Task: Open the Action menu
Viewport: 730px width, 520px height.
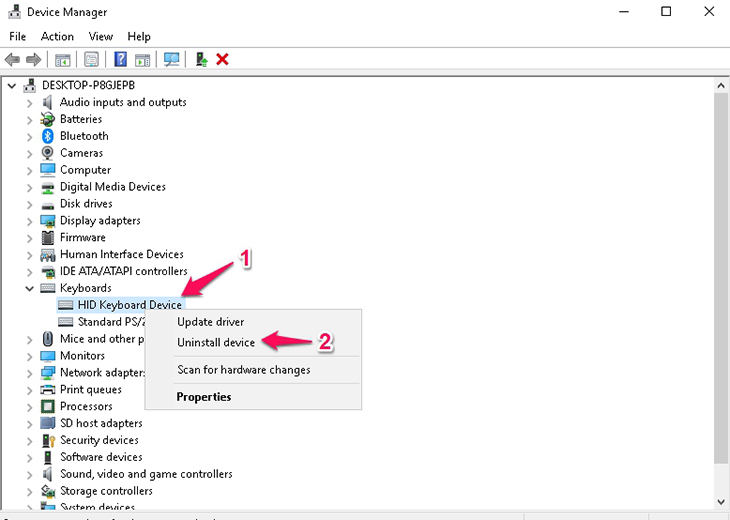Action: 57,36
